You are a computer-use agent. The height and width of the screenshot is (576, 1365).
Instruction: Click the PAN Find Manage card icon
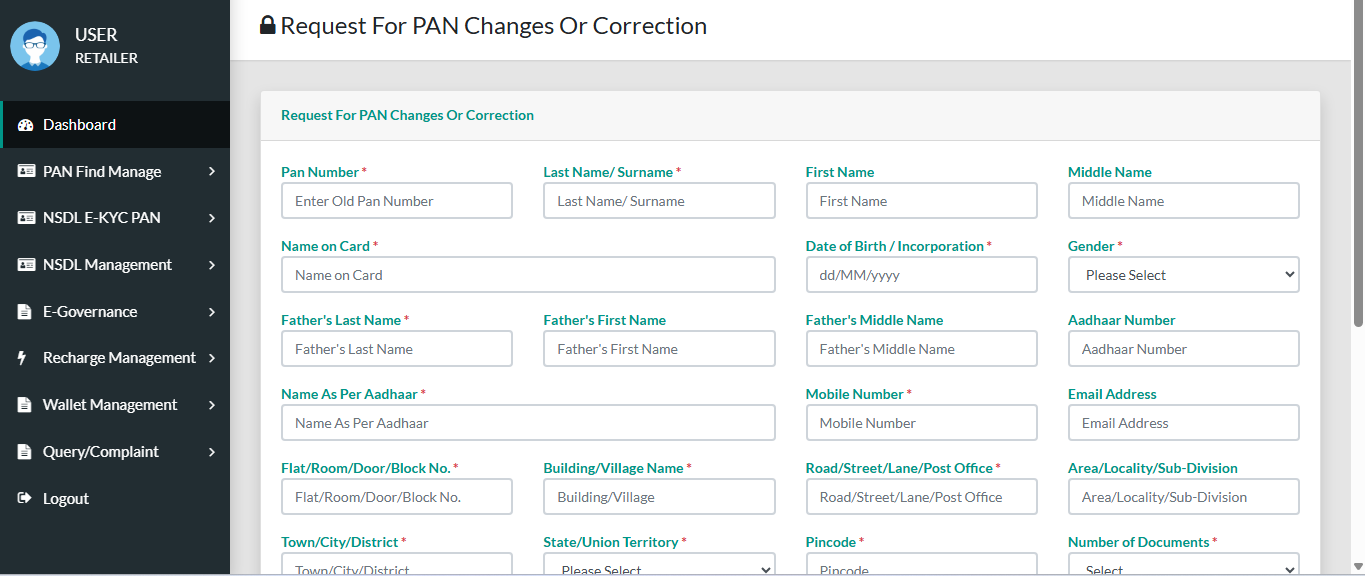point(26,171)
